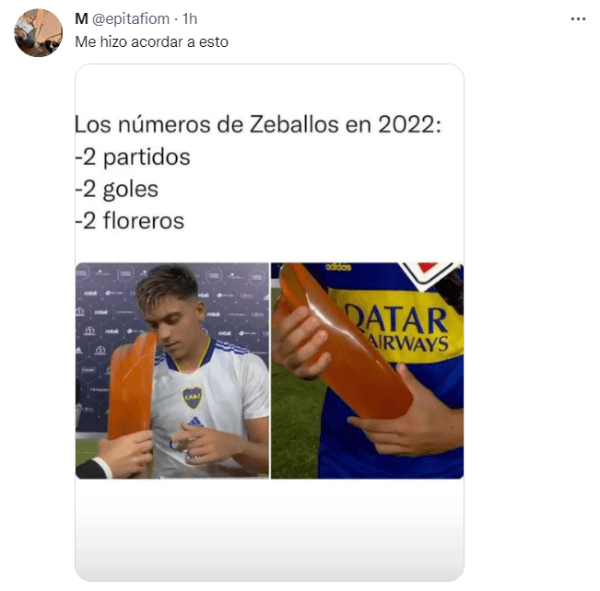Click the blank area below the photos in card
The height and width of the screenshot is (591, 600).
pyautogui.click(x=269, y=528)
